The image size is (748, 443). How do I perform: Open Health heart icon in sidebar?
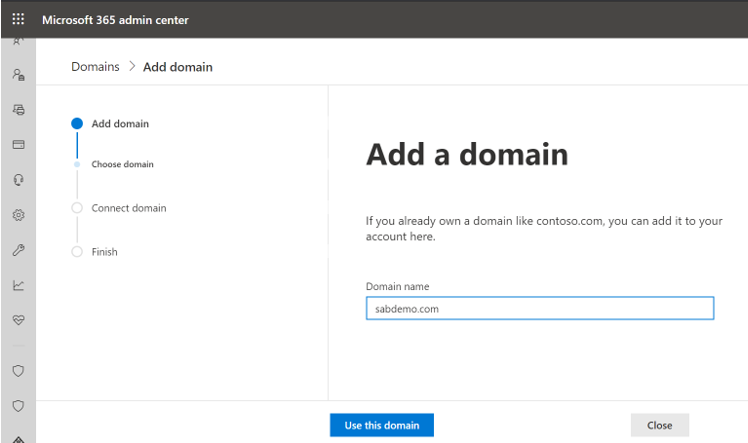pos(18,320)
